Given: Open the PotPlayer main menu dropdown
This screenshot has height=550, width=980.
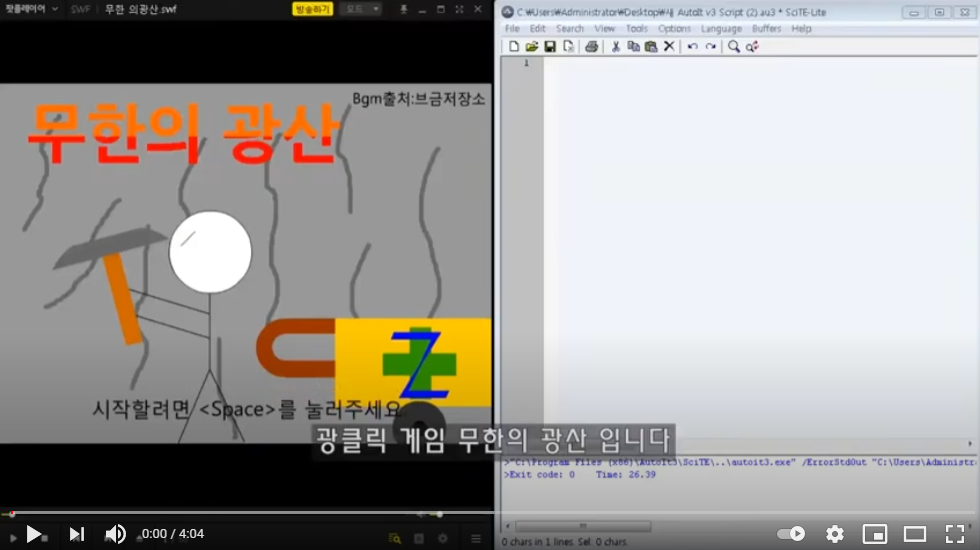Looking at the screenshot, I should [31, 9].
